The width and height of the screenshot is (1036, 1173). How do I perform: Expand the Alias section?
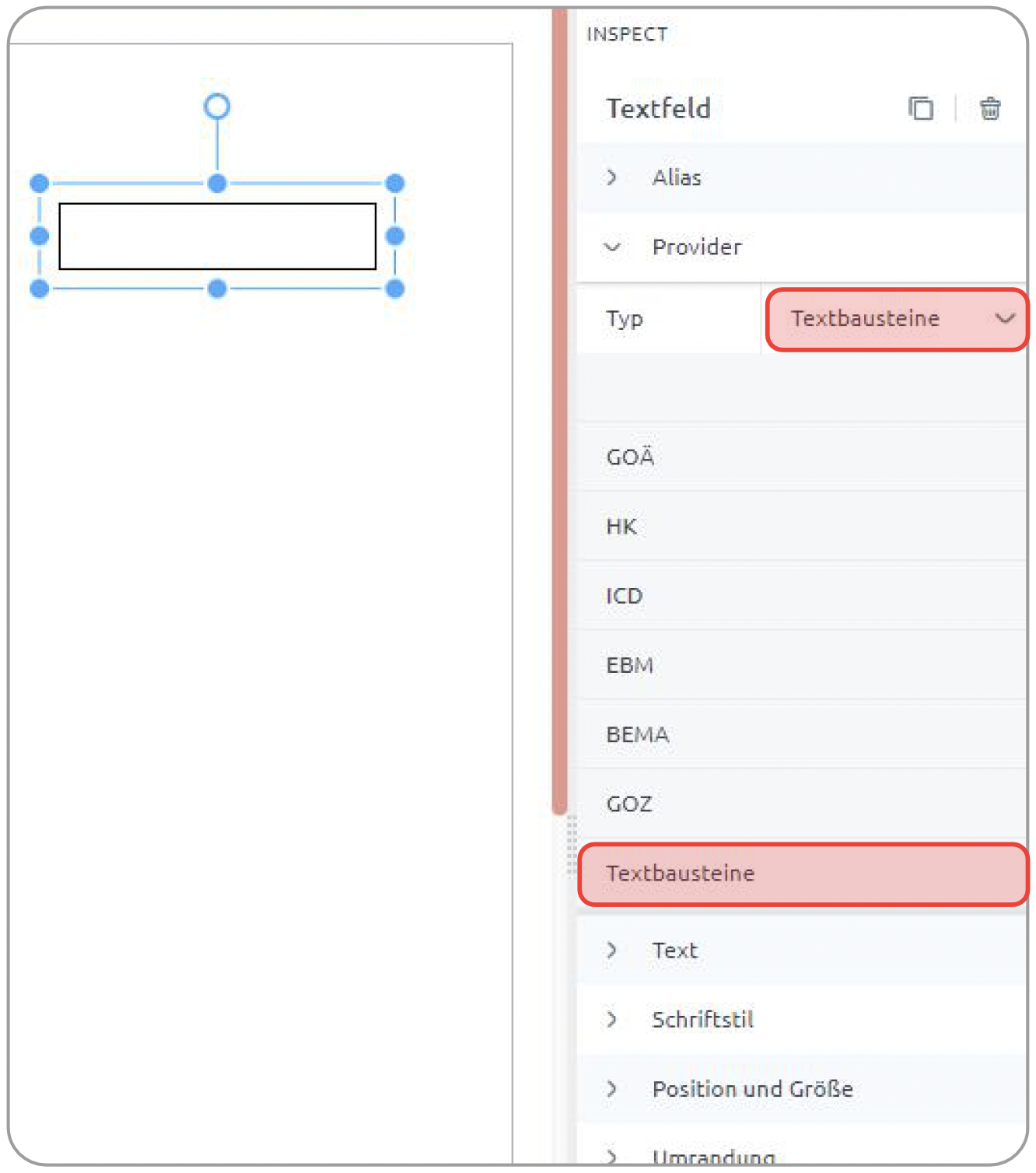pyautogui.click(x=802, y=177)
